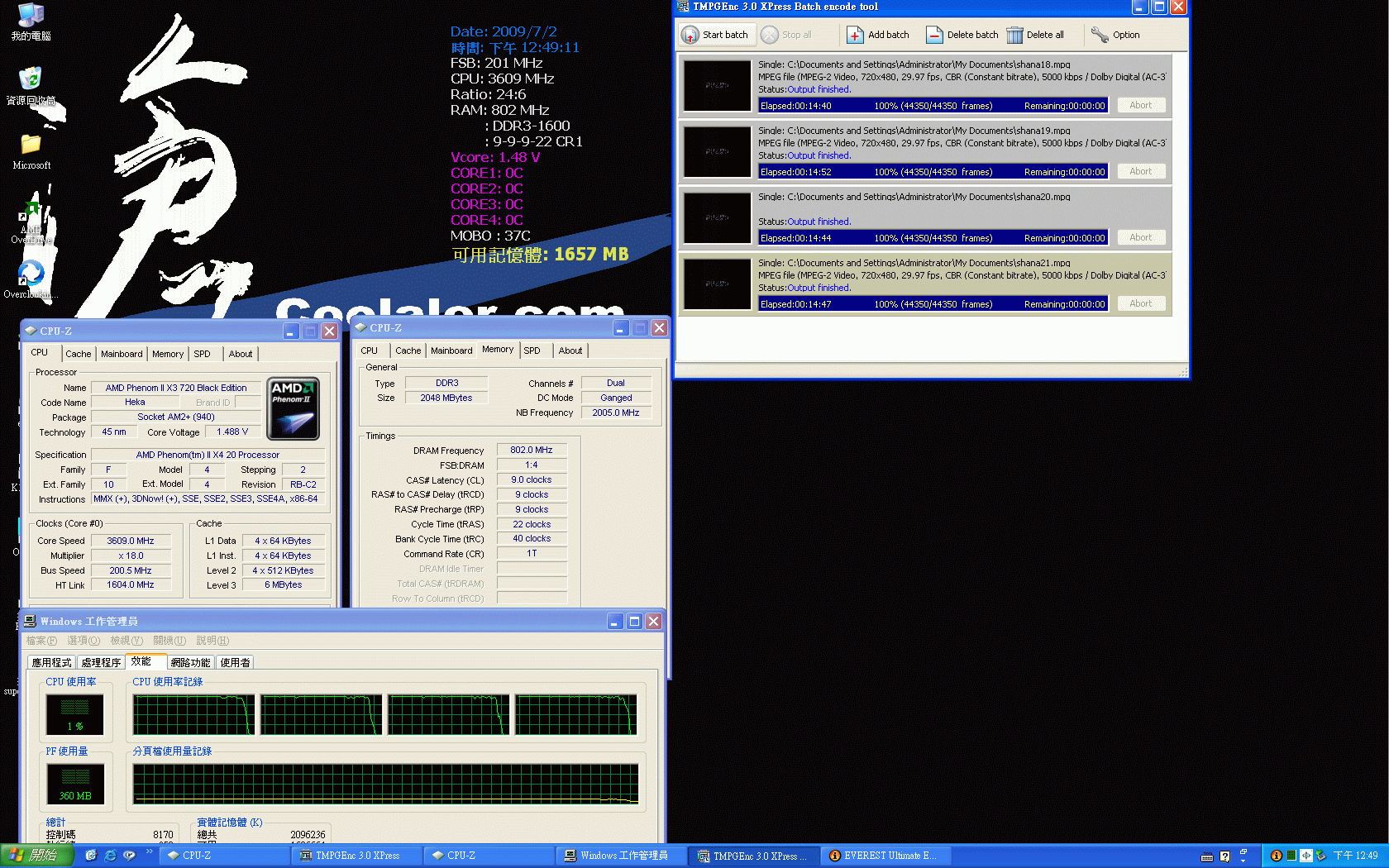The image size is (1389, 868).
Task: Click the Stop all toolbar icon
Action: pyautogui.click(x=787, y=35)
